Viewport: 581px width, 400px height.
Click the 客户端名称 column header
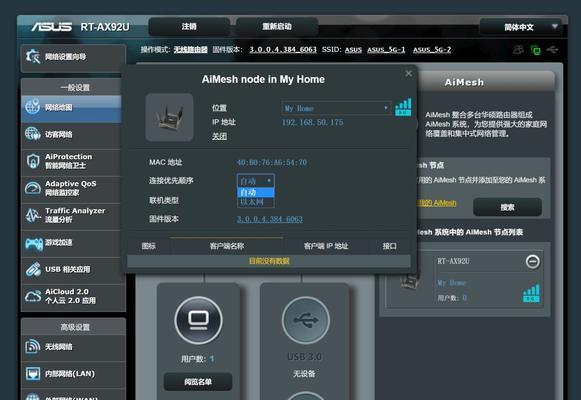pyautogui.click(x=227, y=246)
